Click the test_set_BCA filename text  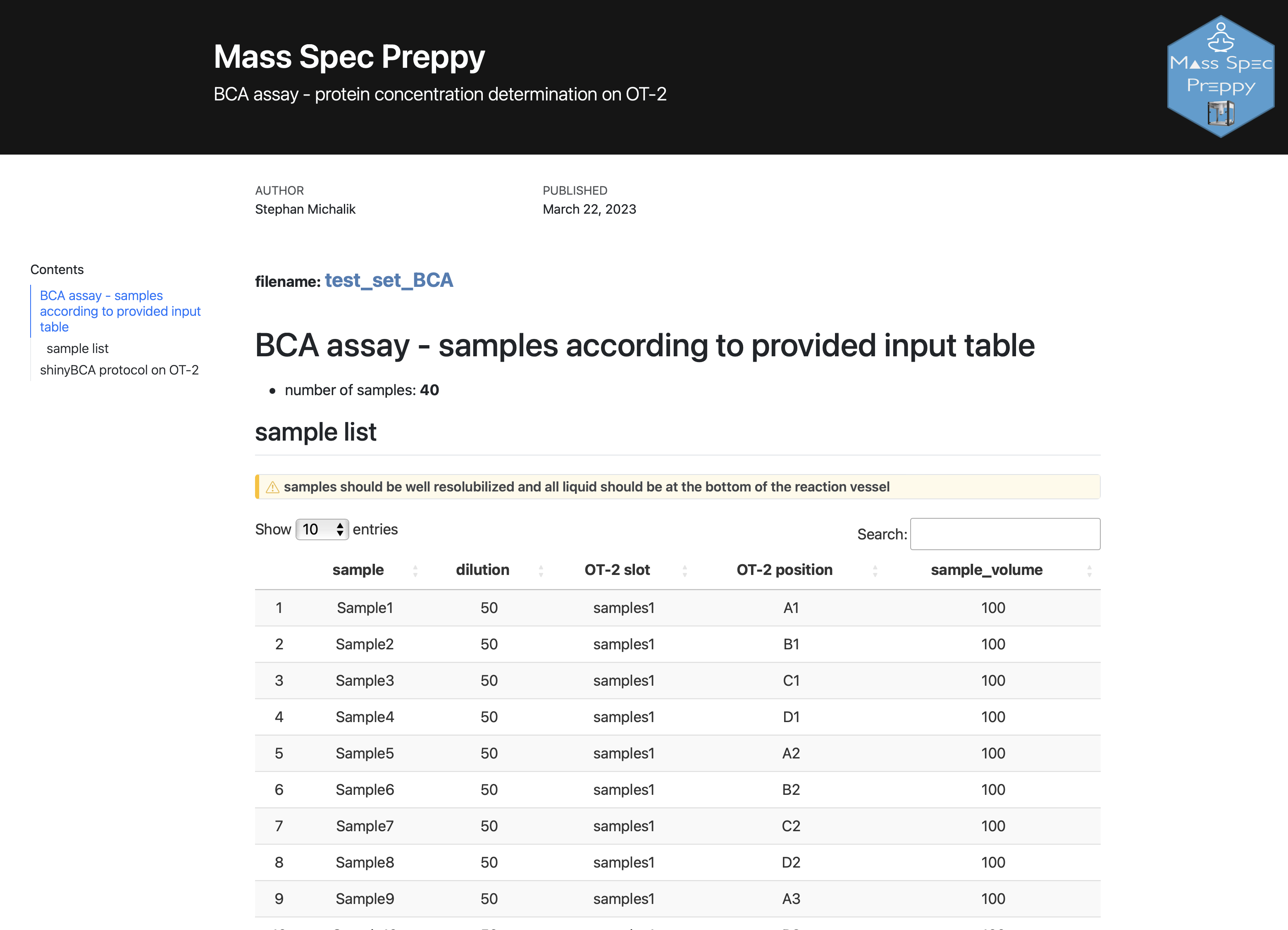[x=389, y=281]
